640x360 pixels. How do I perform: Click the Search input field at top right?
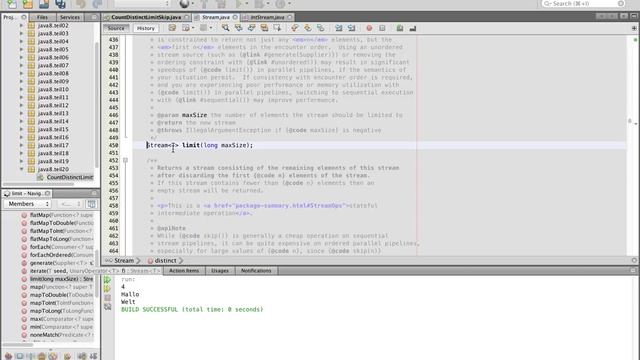click(583, 4)
